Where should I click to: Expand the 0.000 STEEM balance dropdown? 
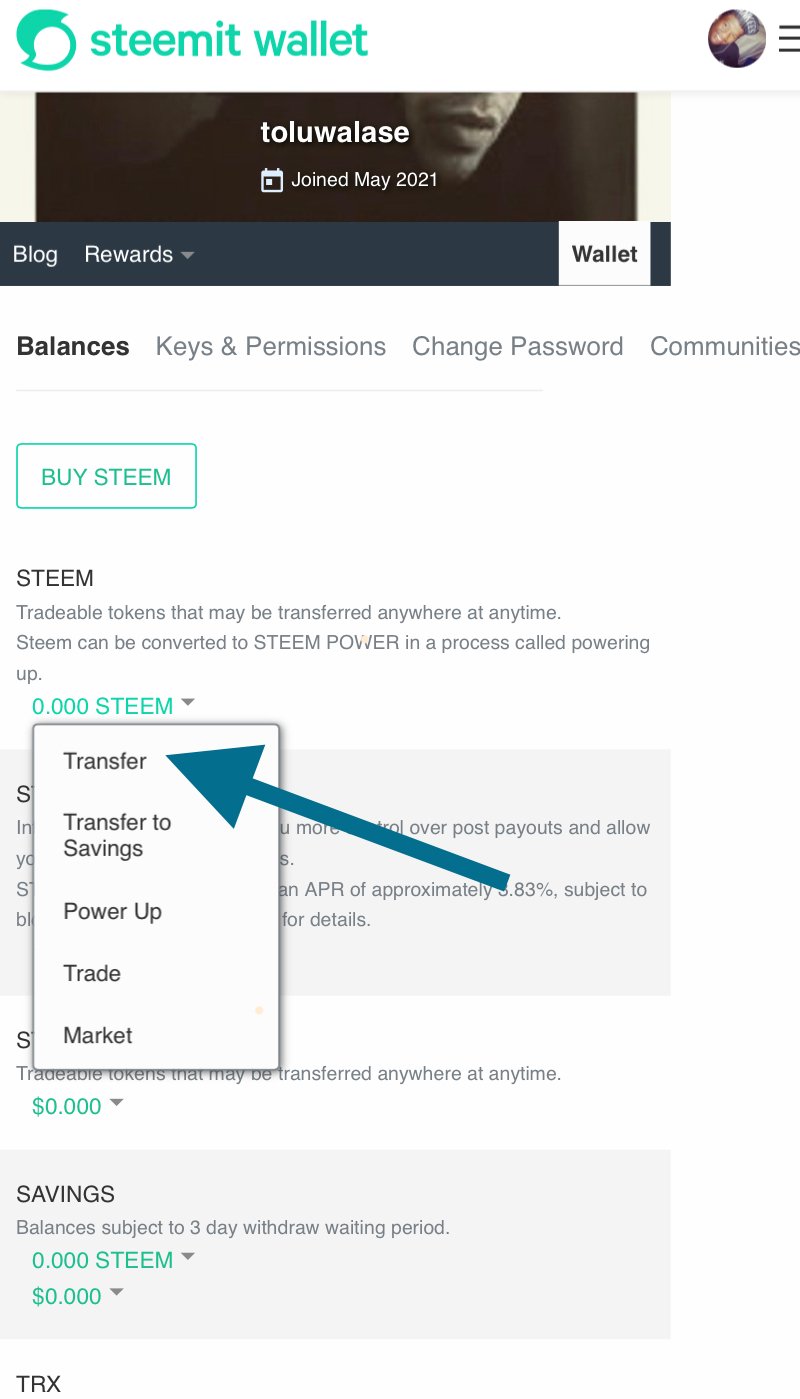click(x=114, y=706)
